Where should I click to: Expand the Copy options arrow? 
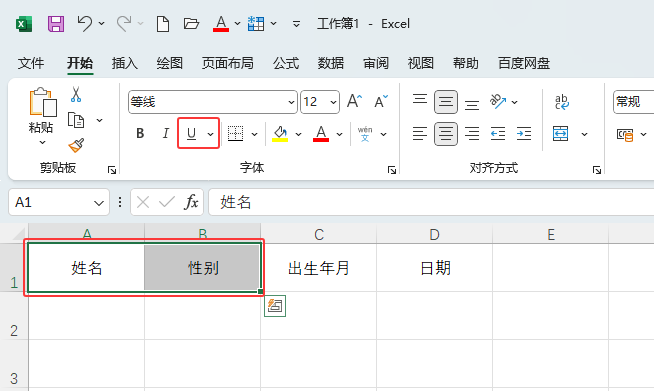click(x=100, y=121)
